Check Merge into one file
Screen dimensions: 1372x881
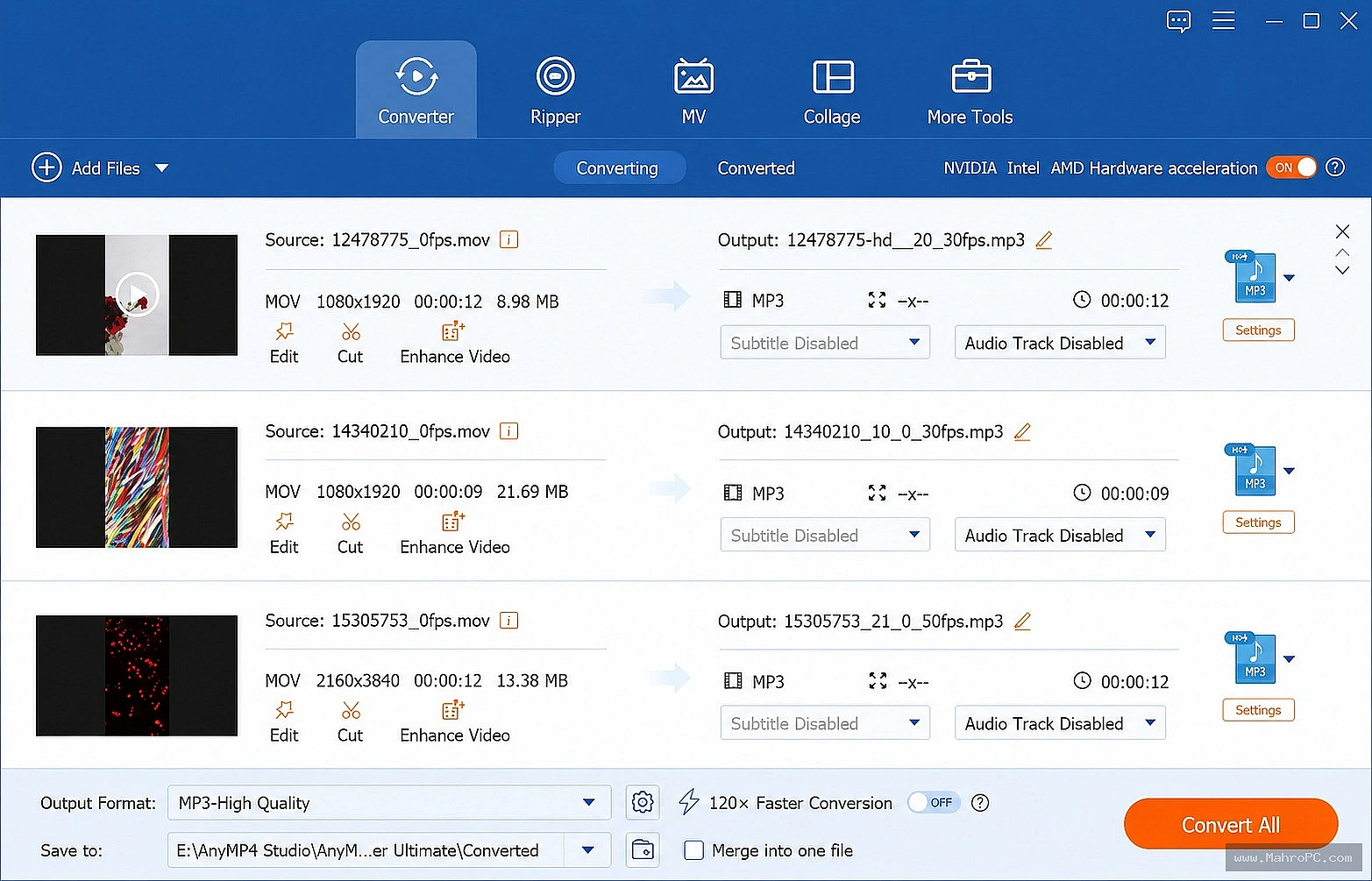pos(693,850)
